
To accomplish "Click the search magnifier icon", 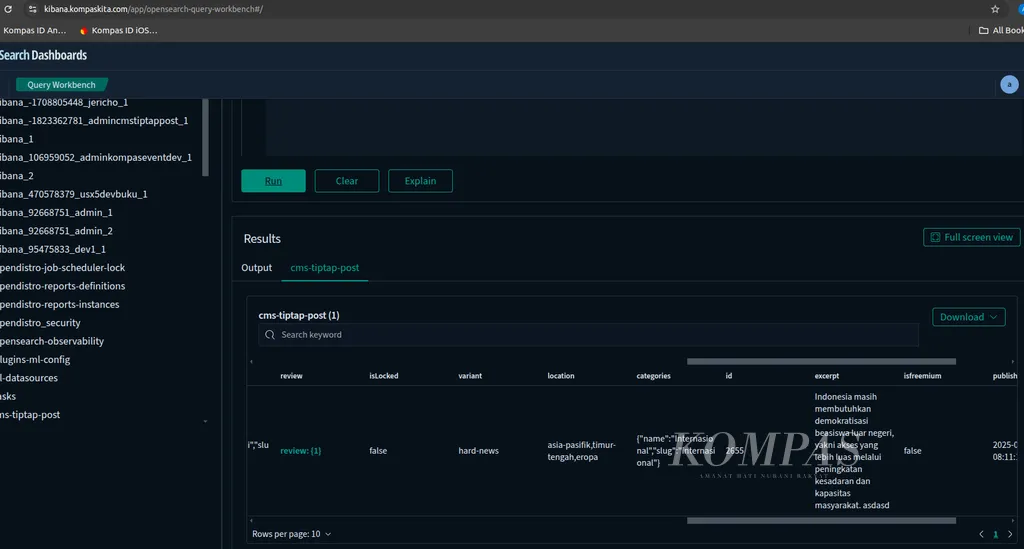I will (270, 334).
